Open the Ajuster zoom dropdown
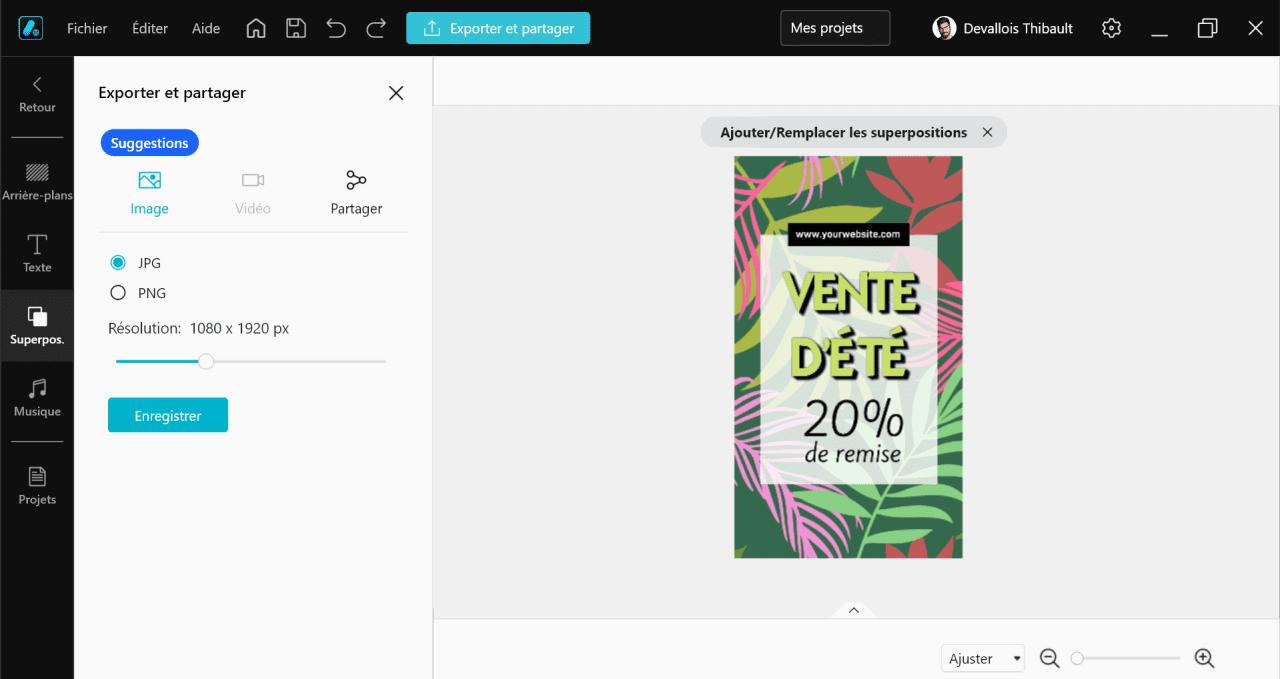 tap(982, 658)
